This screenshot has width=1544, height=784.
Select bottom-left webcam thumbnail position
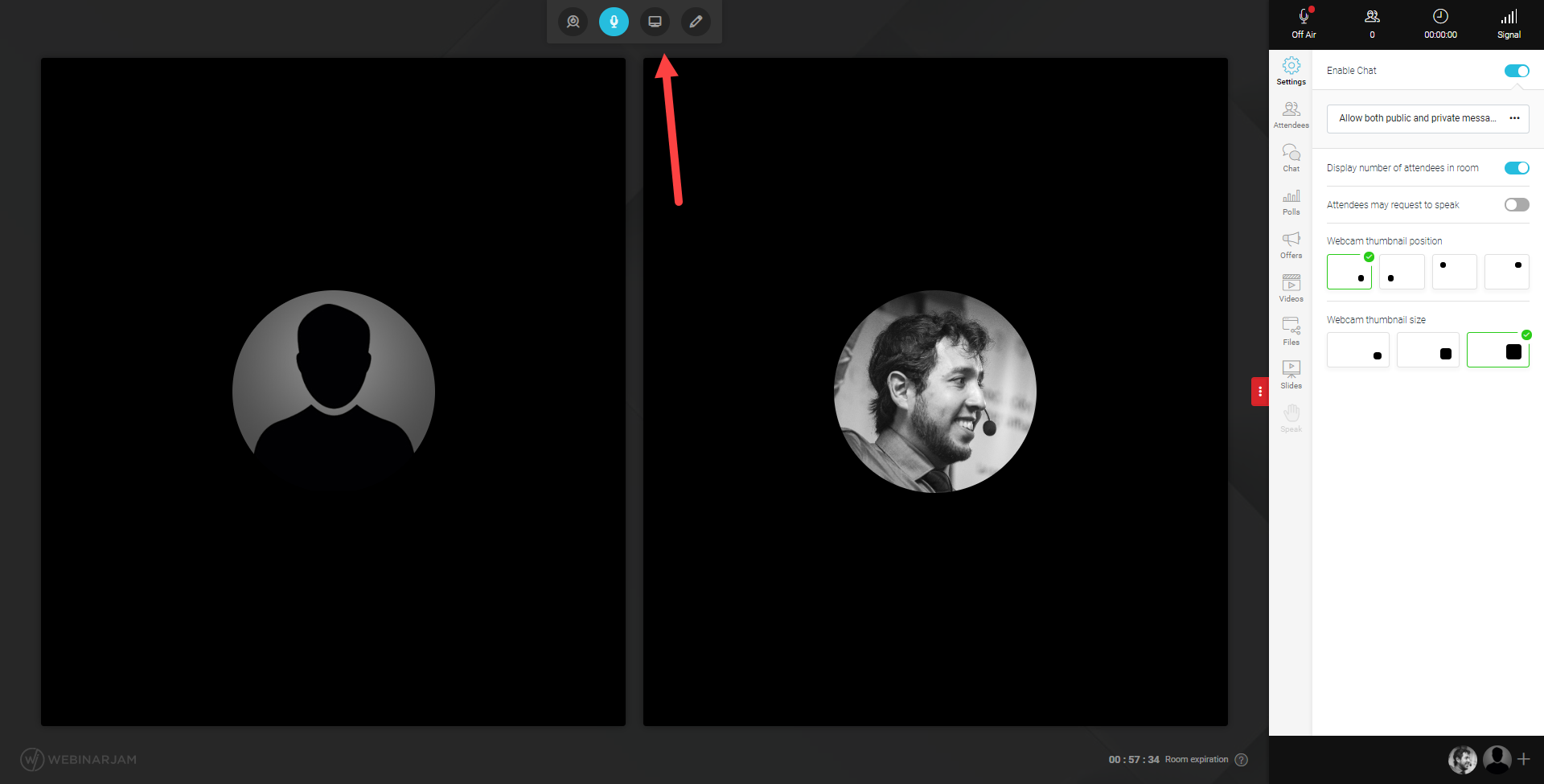click(1402, 272)
